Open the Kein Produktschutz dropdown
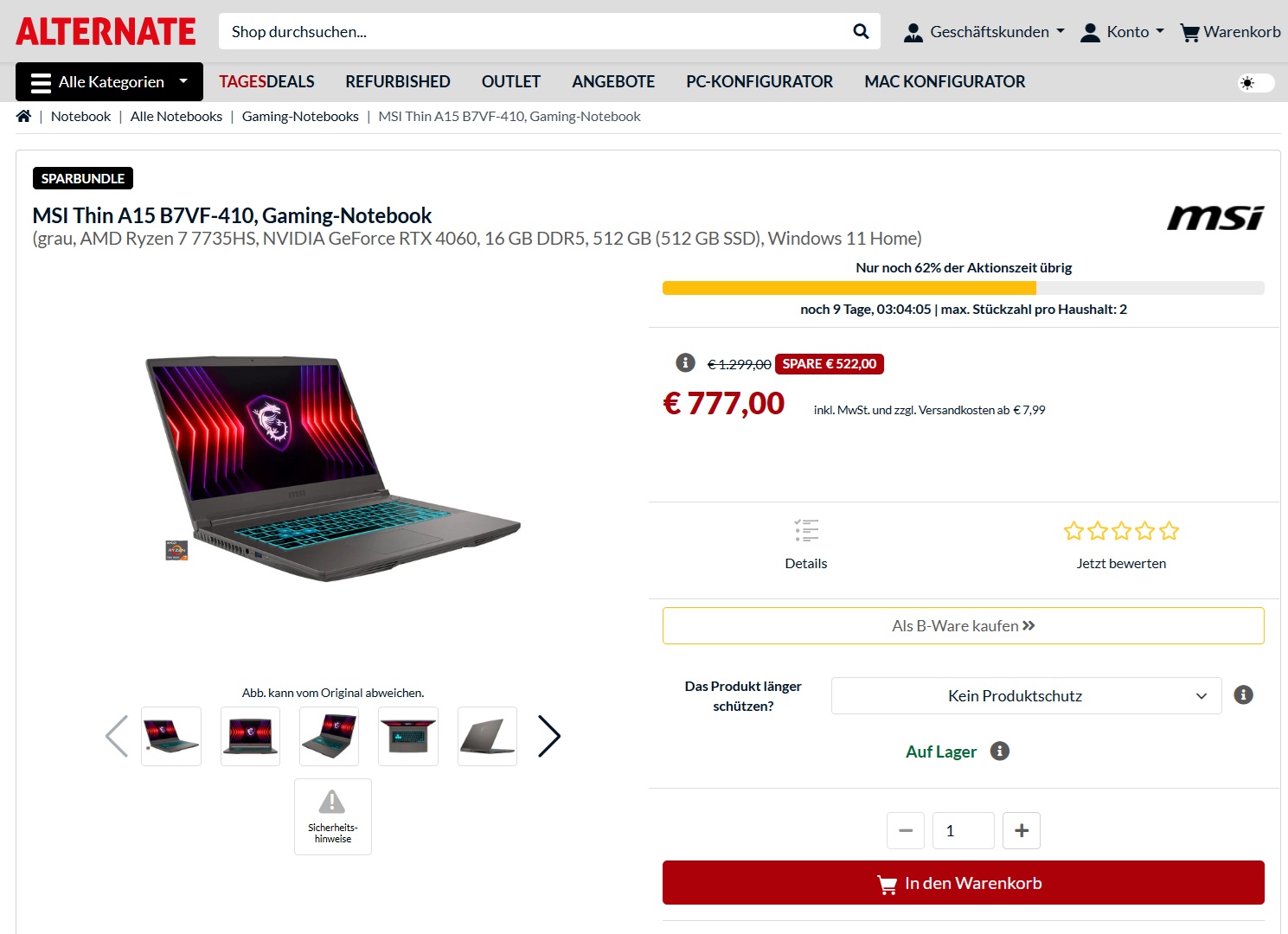 1026,695
